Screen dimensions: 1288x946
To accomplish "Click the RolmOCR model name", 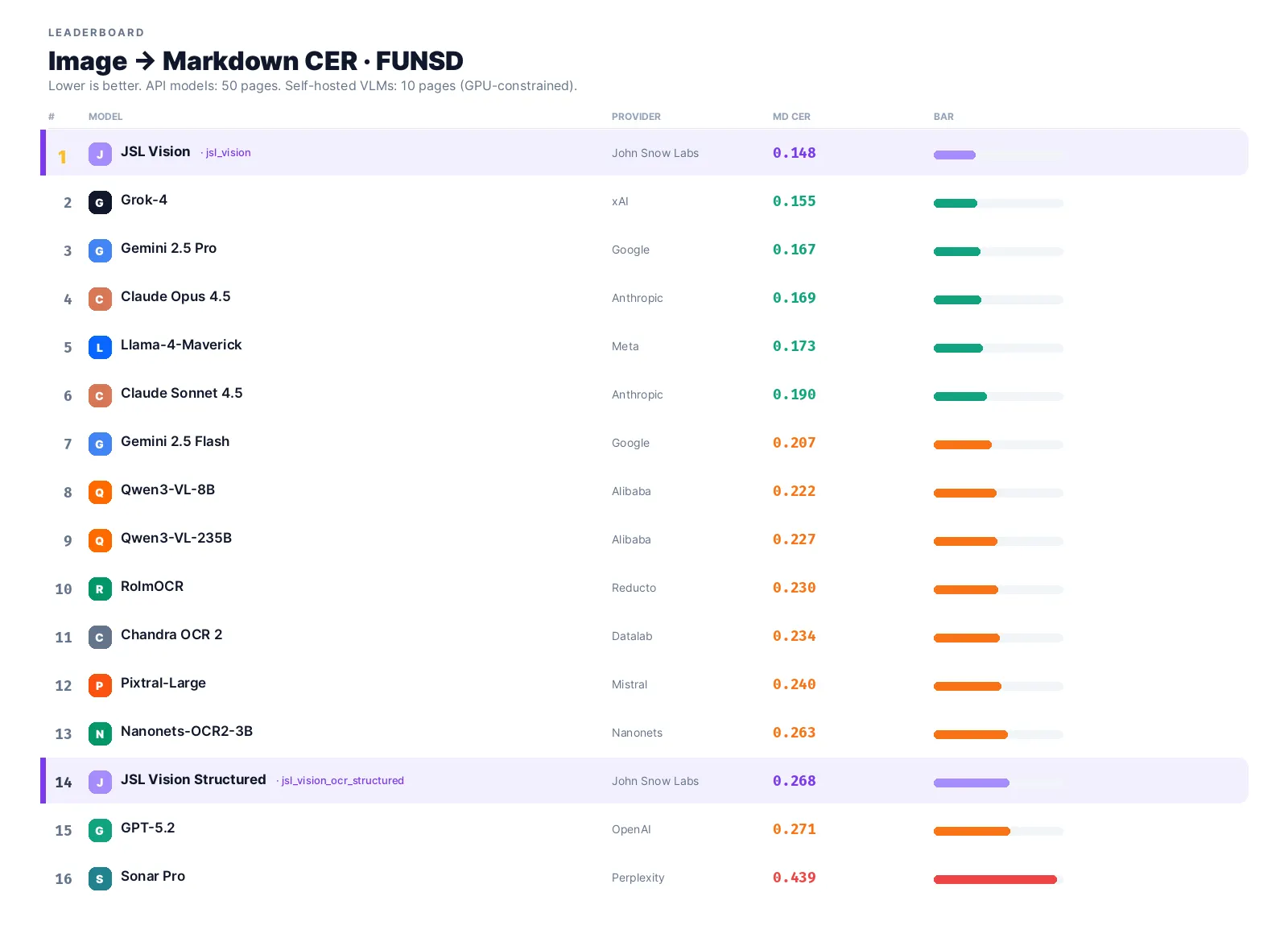I will pyautogui.click(x=152, y=586).
